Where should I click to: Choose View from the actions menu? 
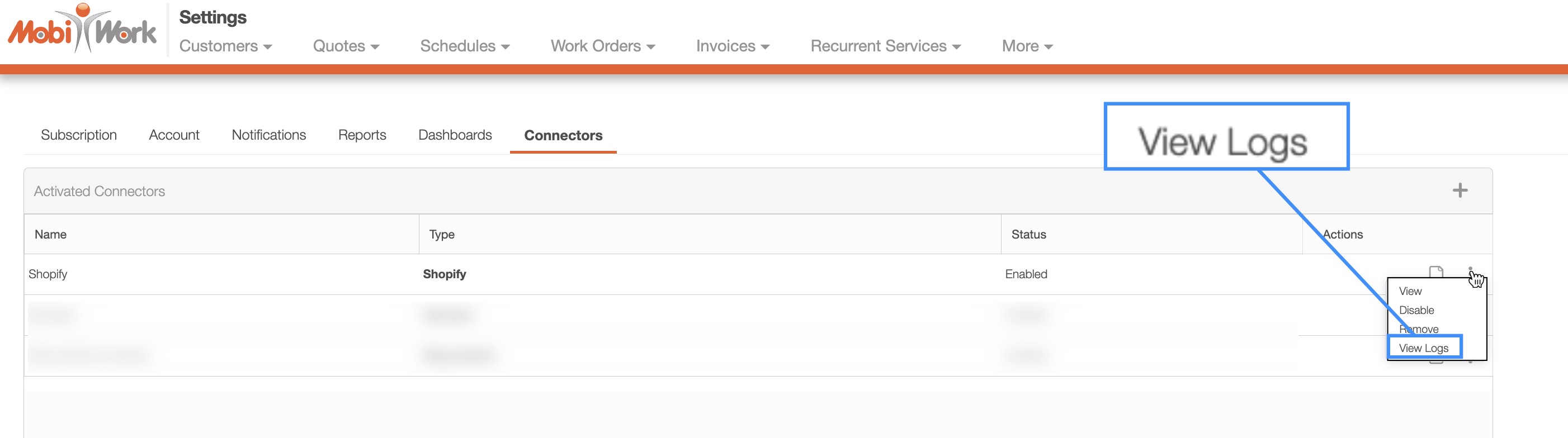point(1410,292)
